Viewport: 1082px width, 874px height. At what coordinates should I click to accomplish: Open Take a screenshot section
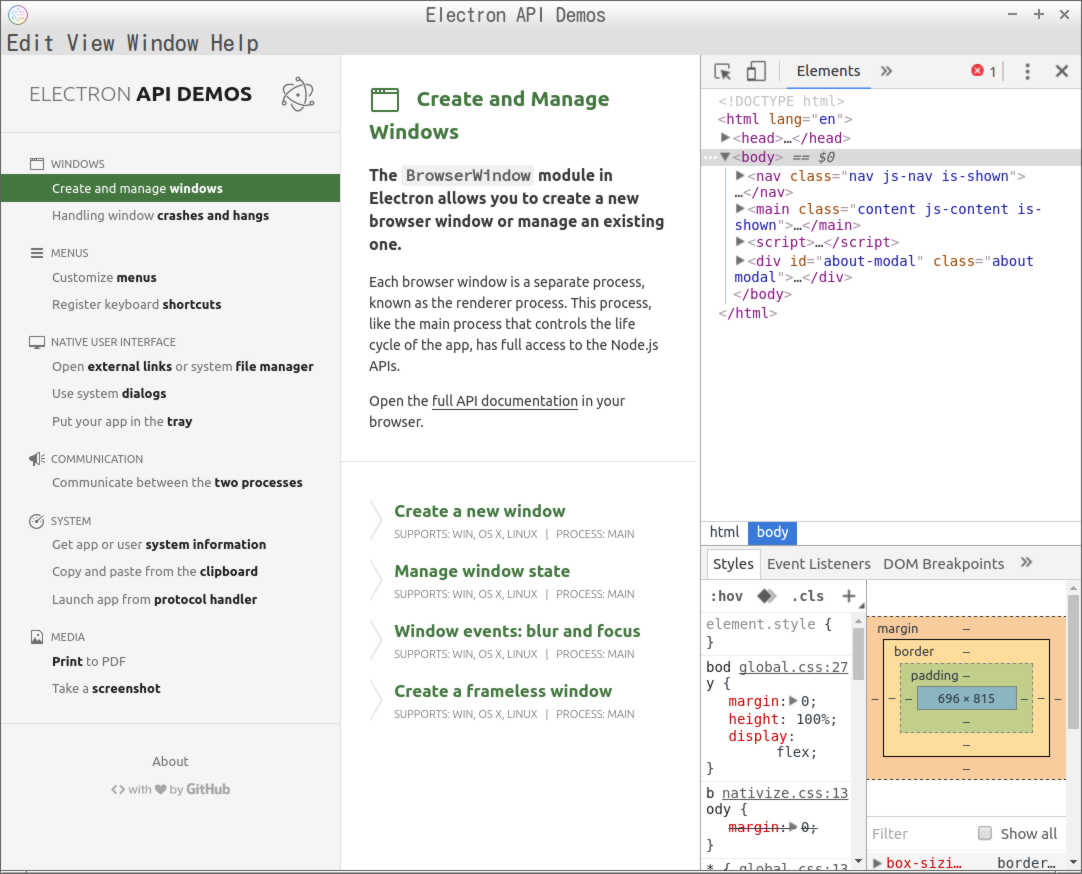(x=106, y=688)
